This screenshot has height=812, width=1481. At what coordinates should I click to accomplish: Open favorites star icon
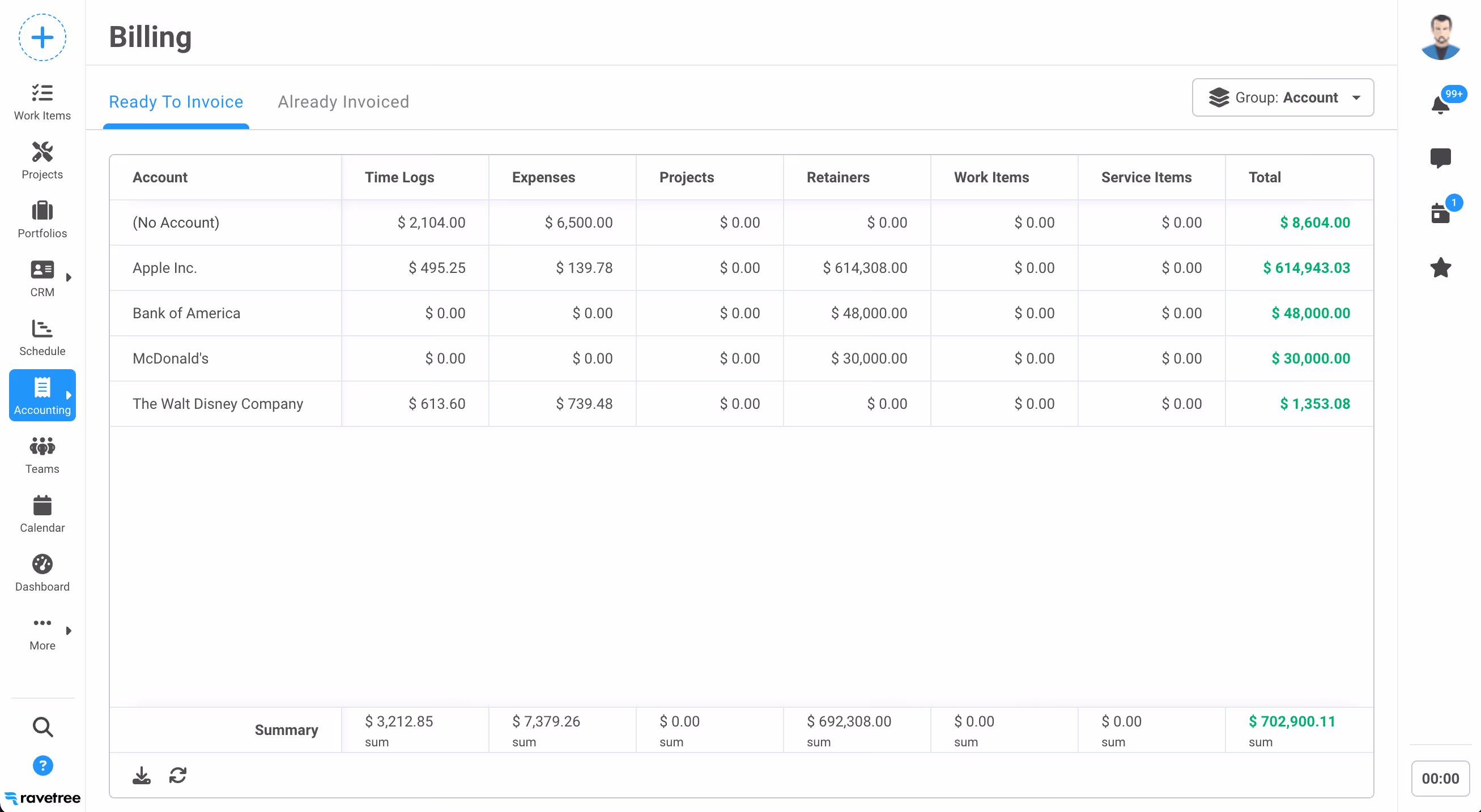[x=1440, y=267]
